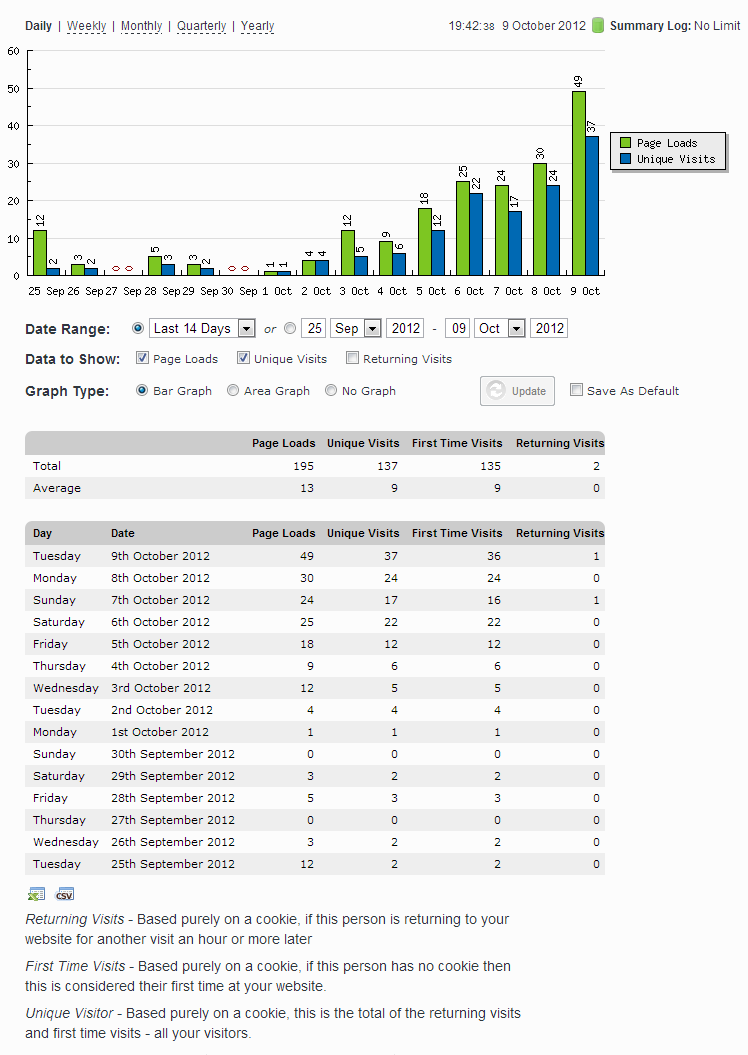Screen dimensions: 748x1055
Task: Uncheck the Page Loads checkbox
Action: (142, 358)
